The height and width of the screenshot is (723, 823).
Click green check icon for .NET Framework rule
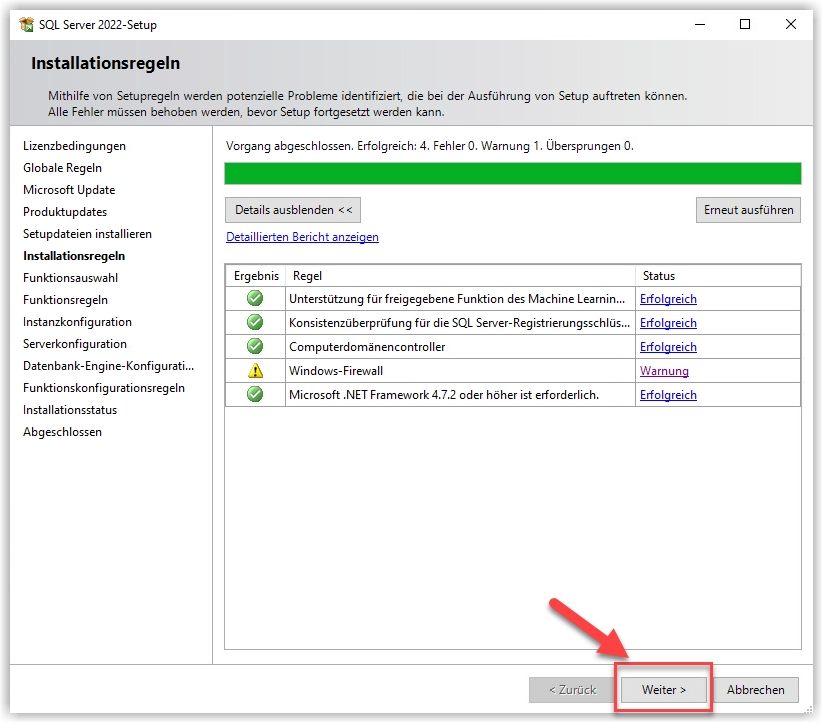coord(255,394)
